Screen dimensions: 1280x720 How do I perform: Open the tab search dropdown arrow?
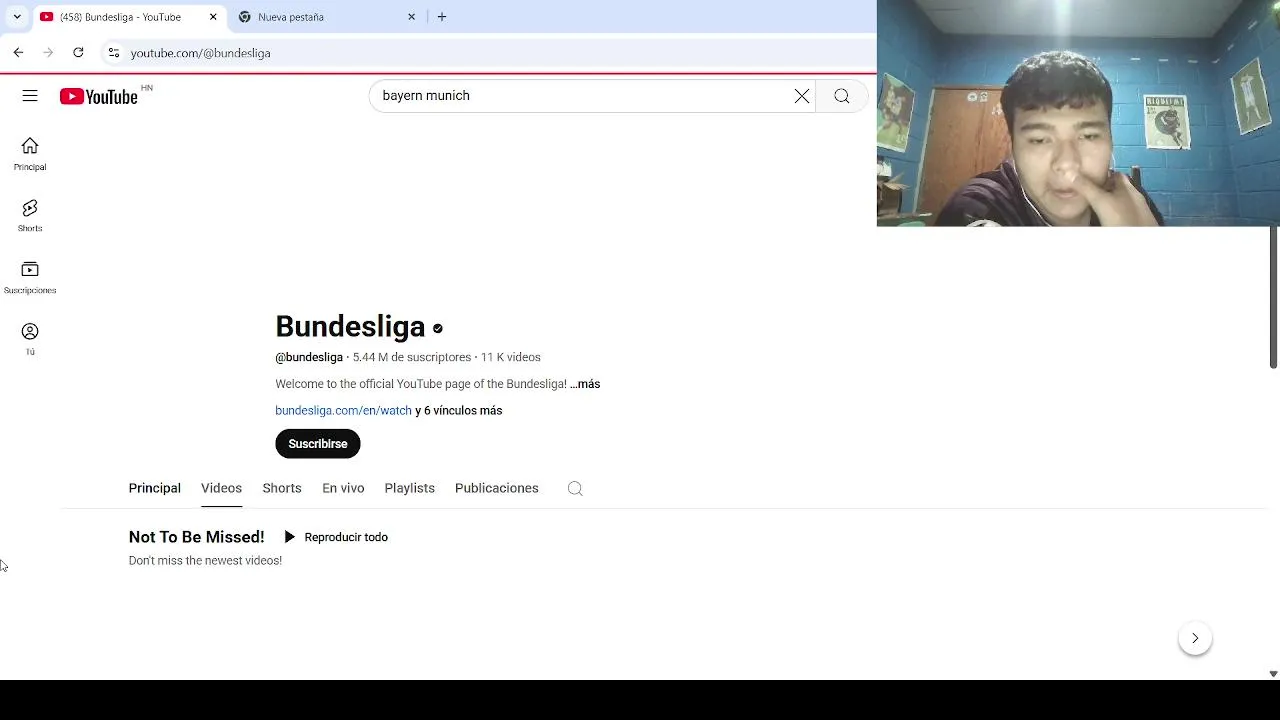17,17
